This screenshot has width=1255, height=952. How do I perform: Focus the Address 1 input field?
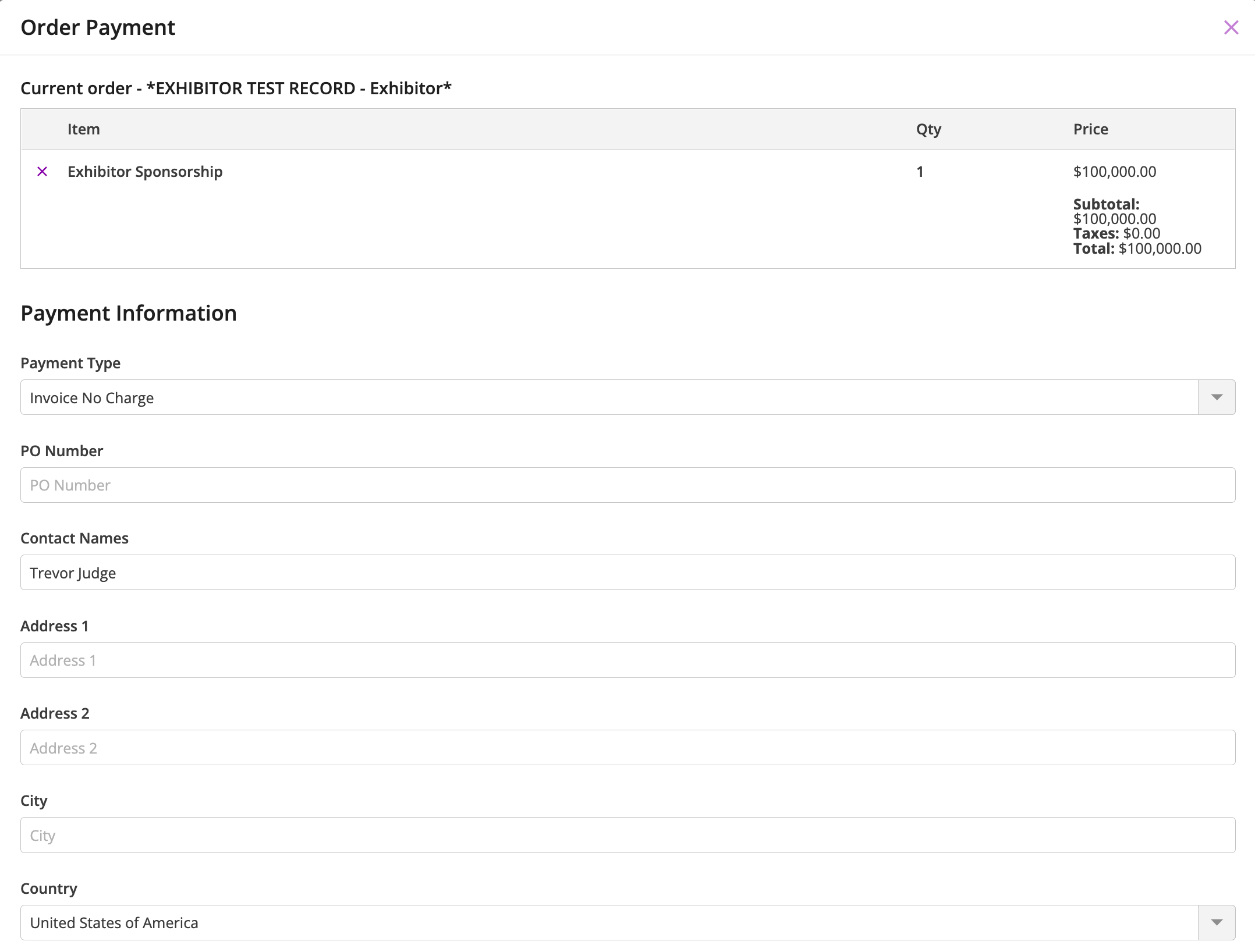627,660
